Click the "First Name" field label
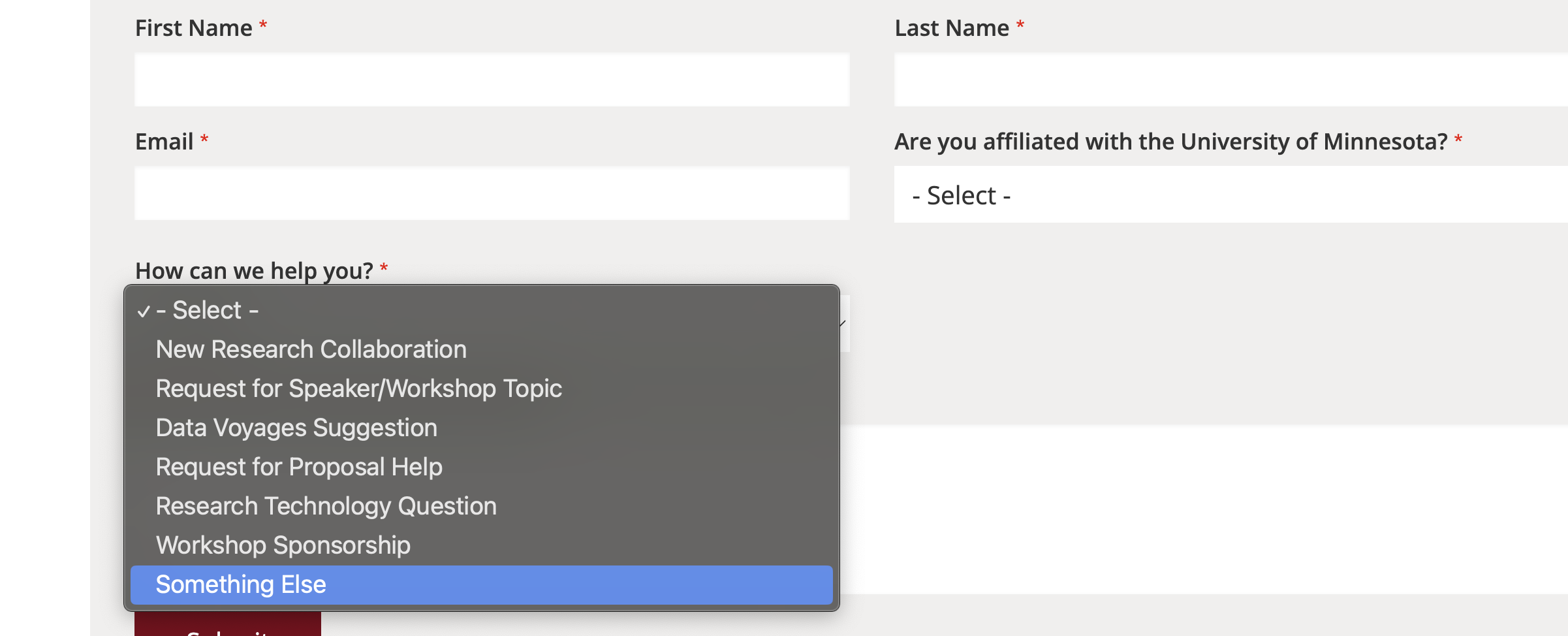This screenshot has width=1568, height=636. tap(193, 28)
